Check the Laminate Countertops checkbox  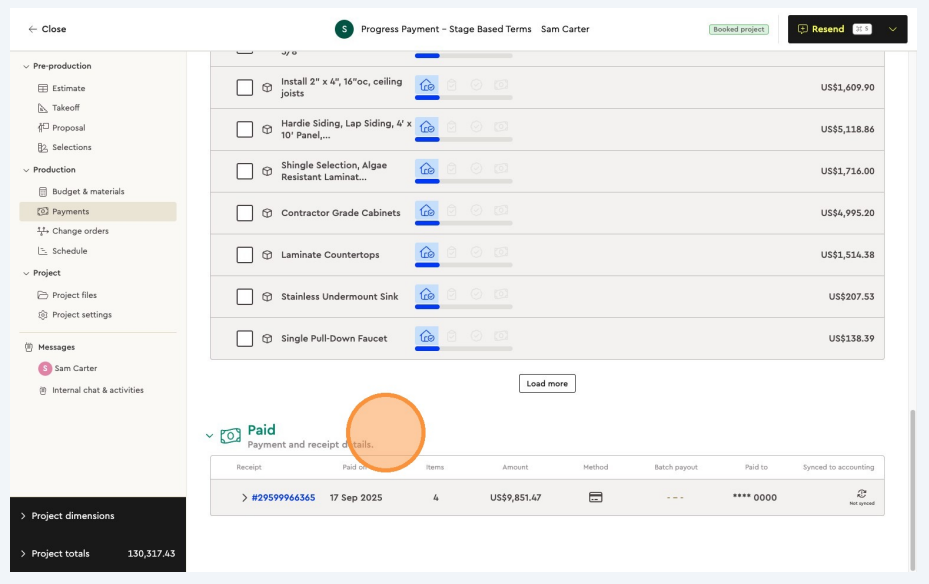(245, 255)
